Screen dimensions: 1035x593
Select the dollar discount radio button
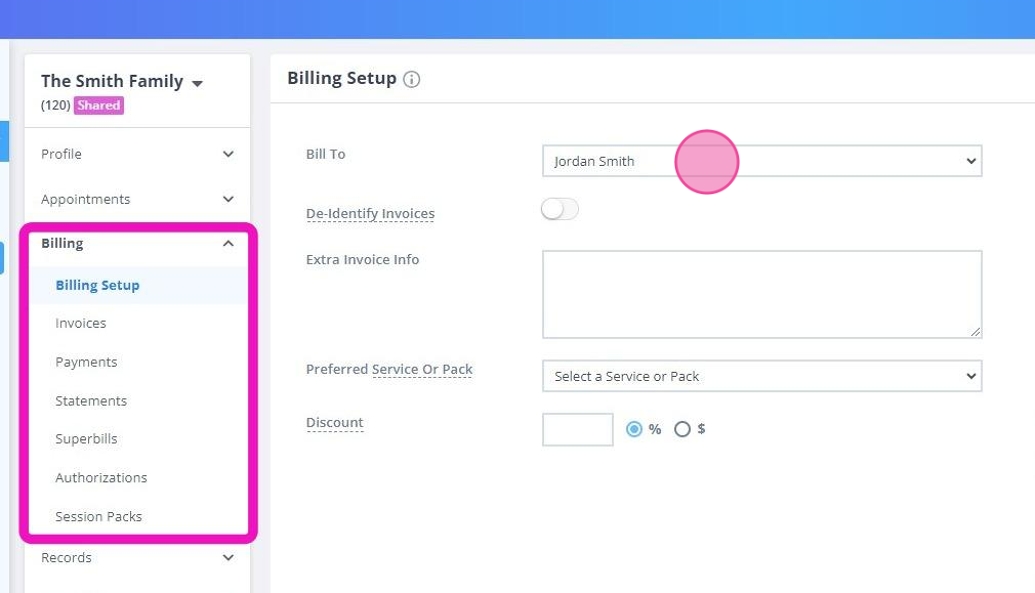pos(682,429)
